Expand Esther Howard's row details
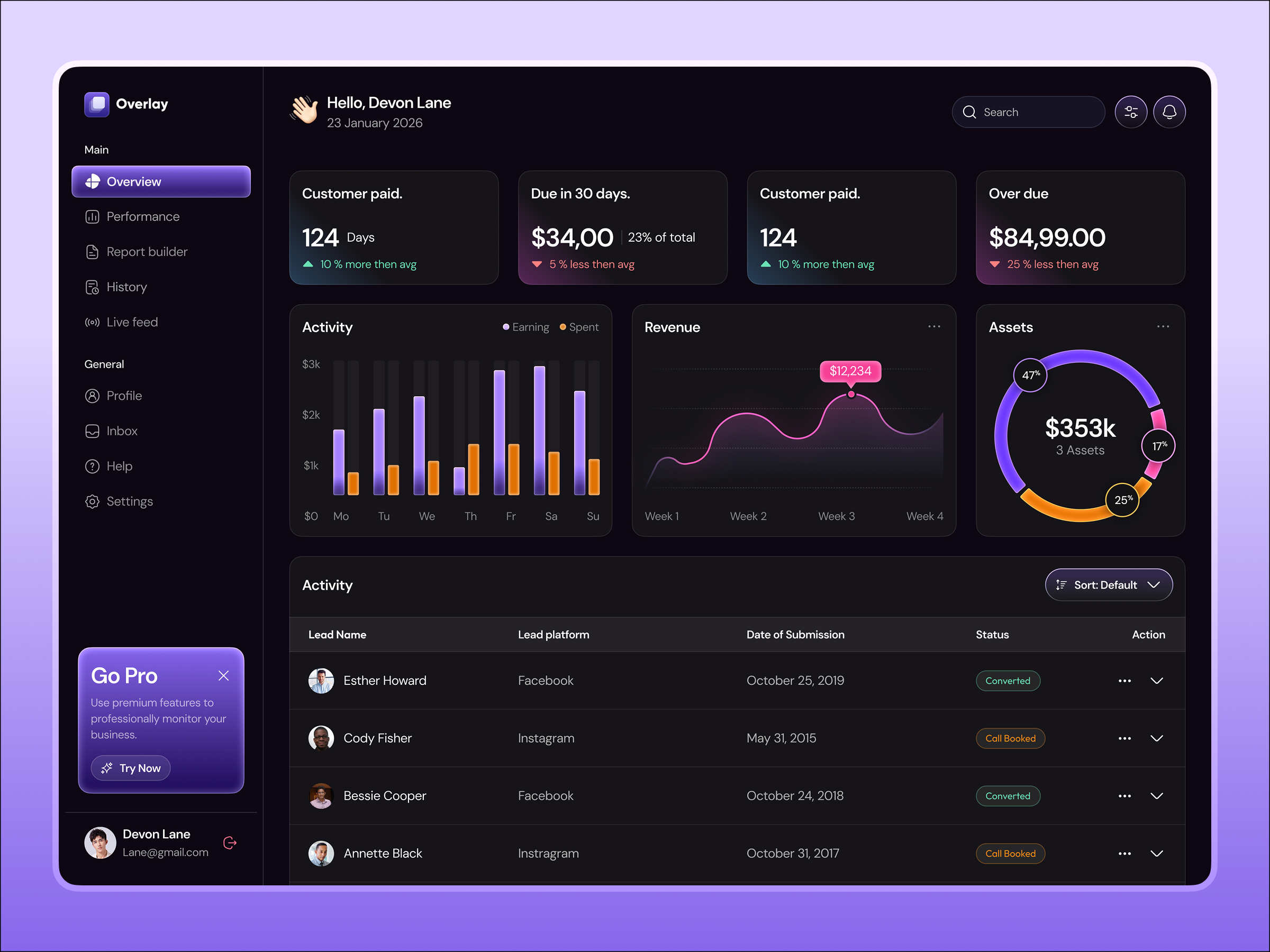 1157,681
